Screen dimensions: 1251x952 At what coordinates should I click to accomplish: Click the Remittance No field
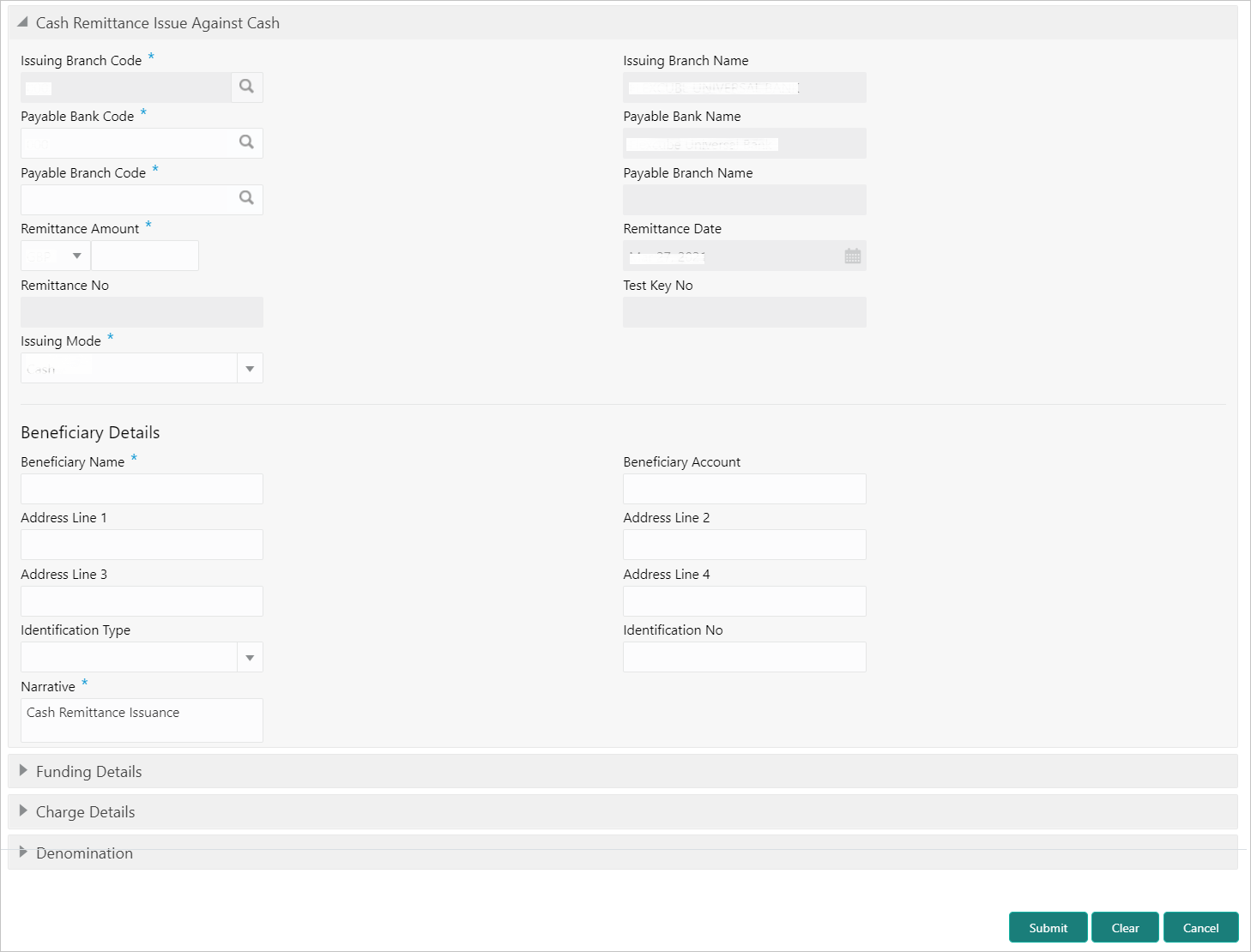(142, 312)
